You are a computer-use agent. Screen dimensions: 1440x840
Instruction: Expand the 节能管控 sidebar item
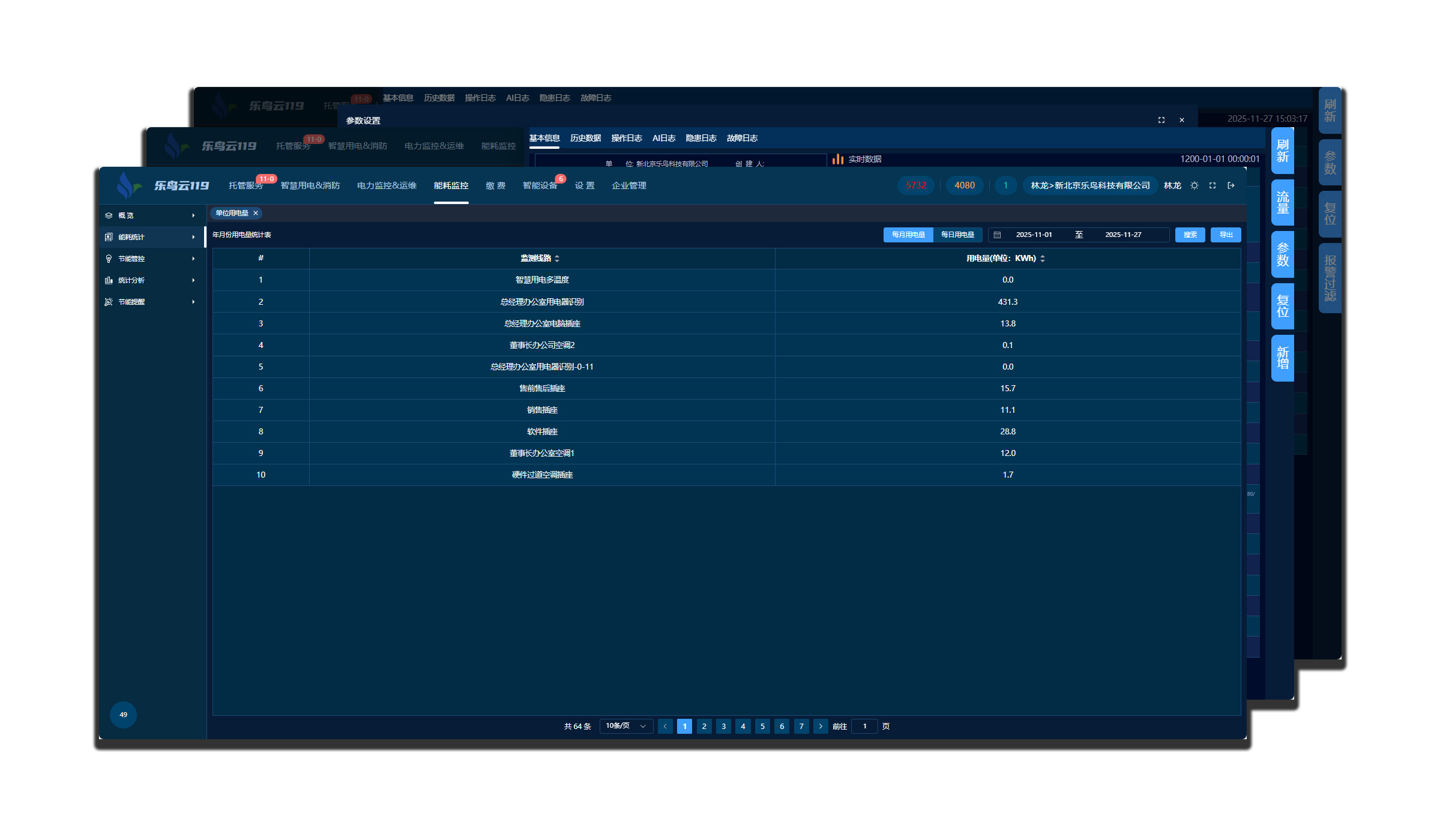151,259
